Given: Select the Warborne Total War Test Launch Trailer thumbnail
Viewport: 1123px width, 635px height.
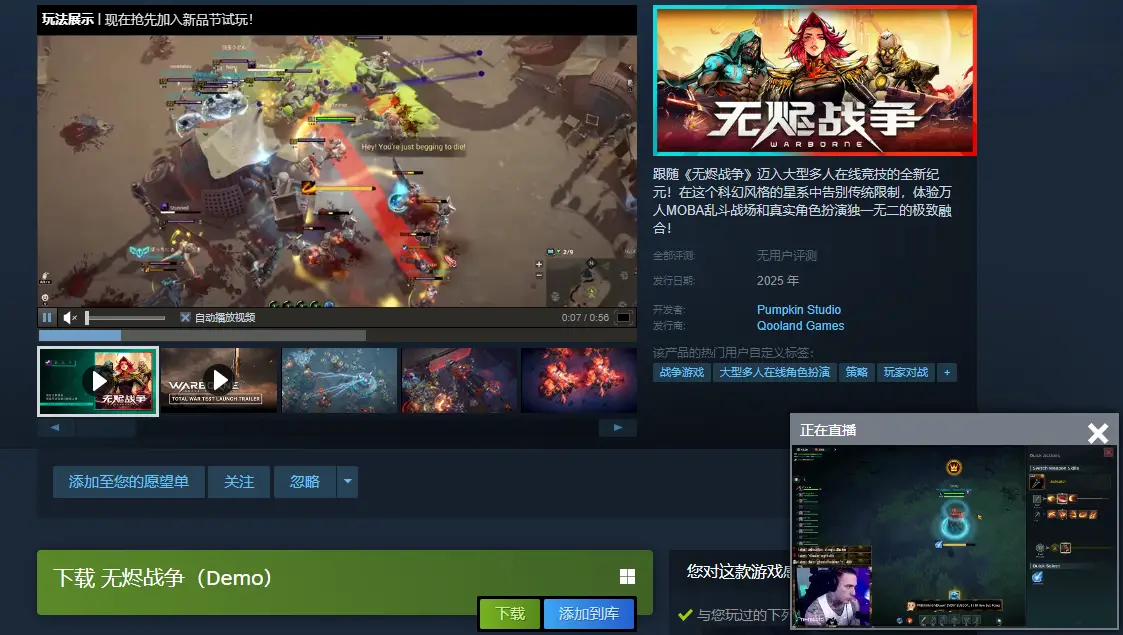Looking at the screenshot, I should click(219, 380).
